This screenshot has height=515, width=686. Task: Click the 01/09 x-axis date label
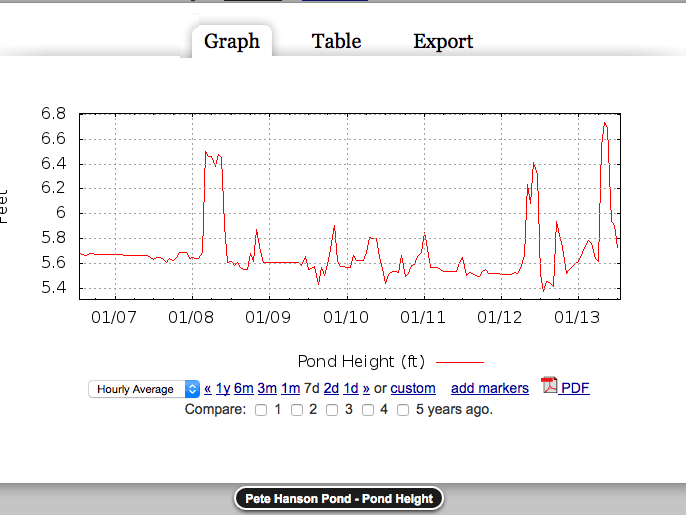pos(268,318)
